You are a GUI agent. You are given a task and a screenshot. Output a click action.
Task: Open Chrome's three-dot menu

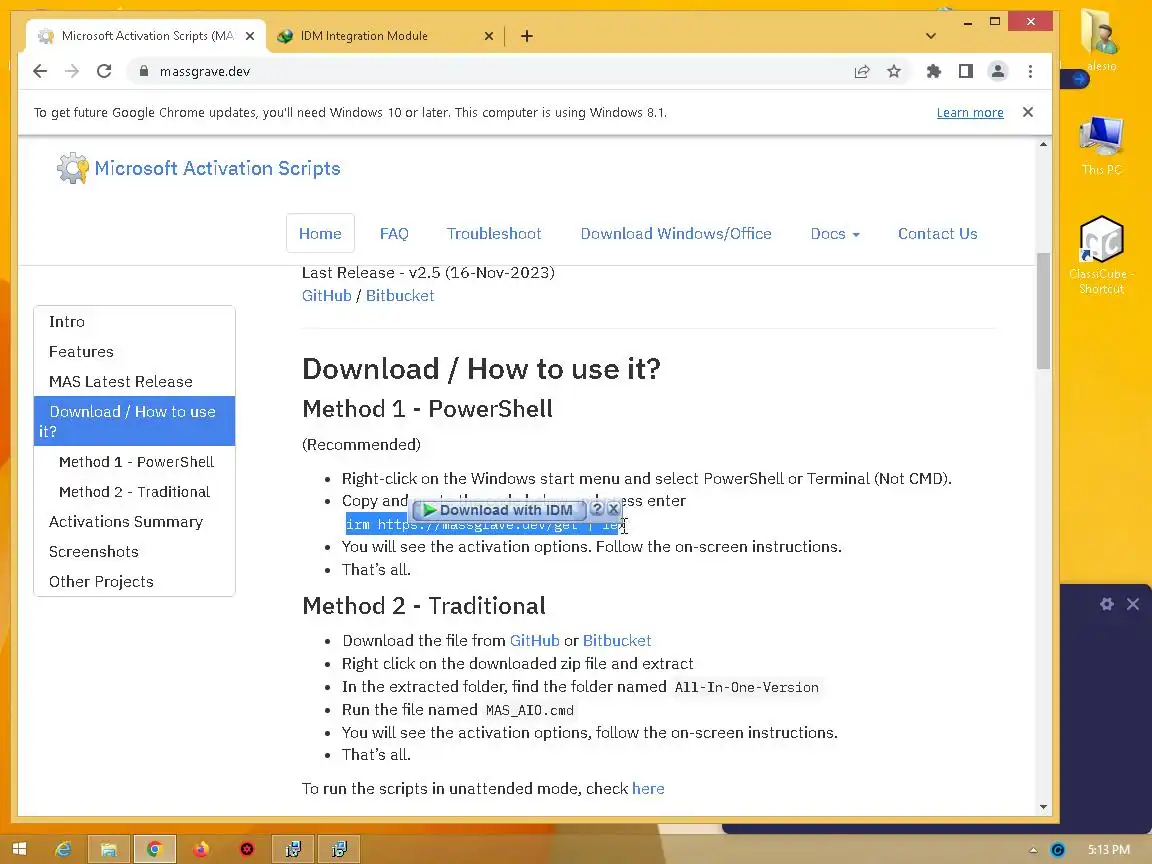pyautogui.click(x=1030, y=71)
